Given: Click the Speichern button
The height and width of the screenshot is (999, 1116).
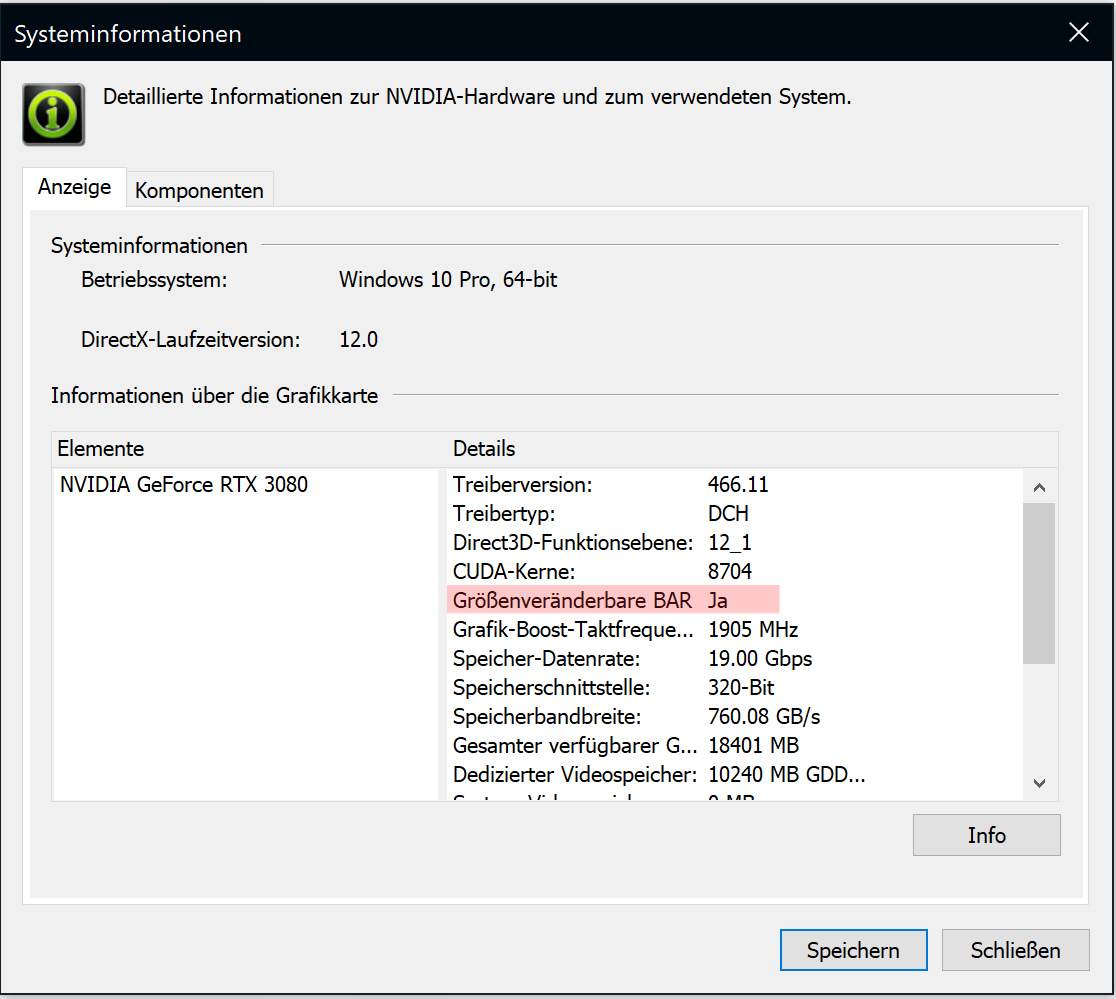Looking at the screenshot, I should (853, 950).
